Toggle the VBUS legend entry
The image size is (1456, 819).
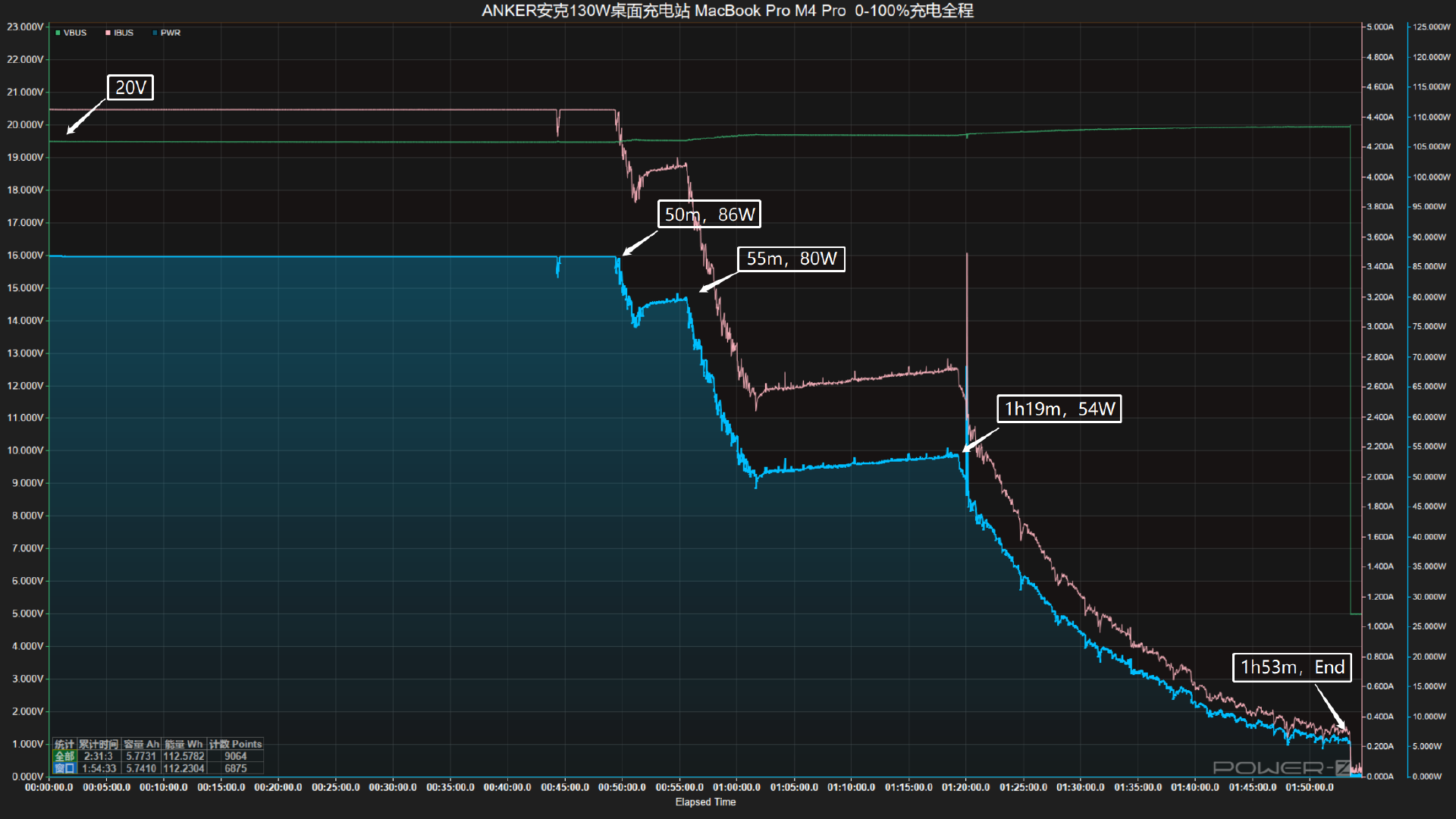pyautogui.click(x=71, y=33)
